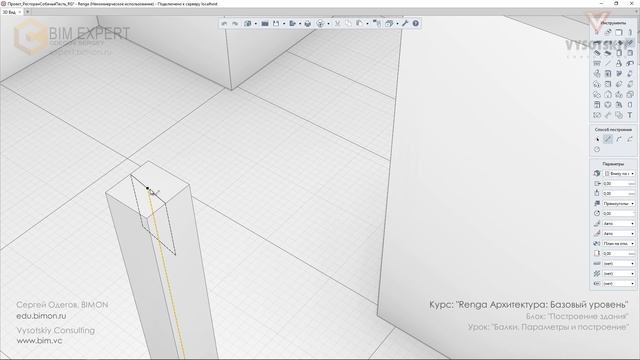This screenshot has height=360, width=640.
Task: Click the Copy icon in toolbar
Action: [348, 24]
